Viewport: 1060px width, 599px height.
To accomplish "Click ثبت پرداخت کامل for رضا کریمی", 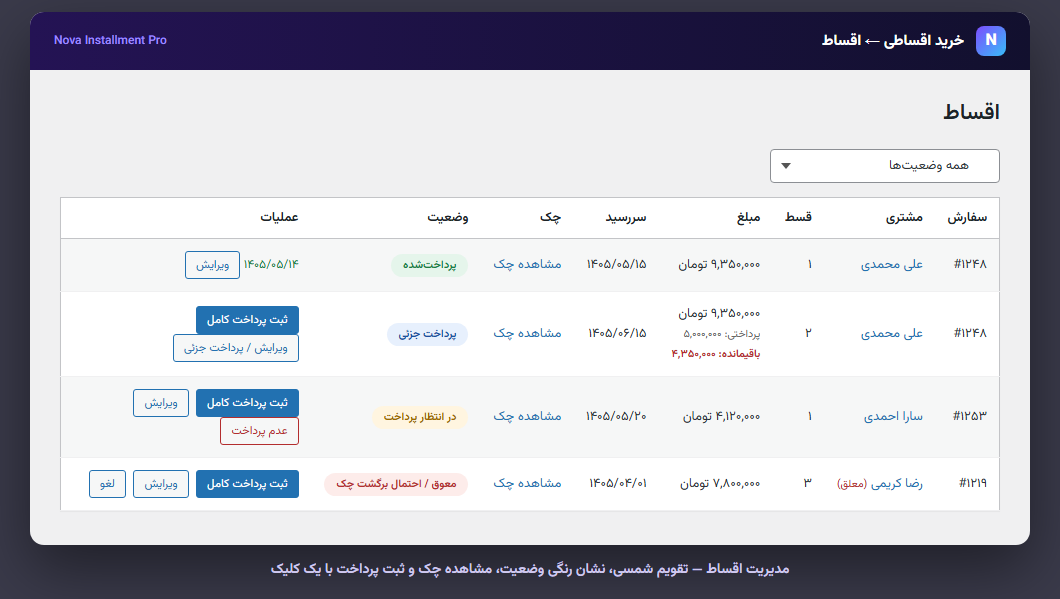I will click(x=247, y=484).
